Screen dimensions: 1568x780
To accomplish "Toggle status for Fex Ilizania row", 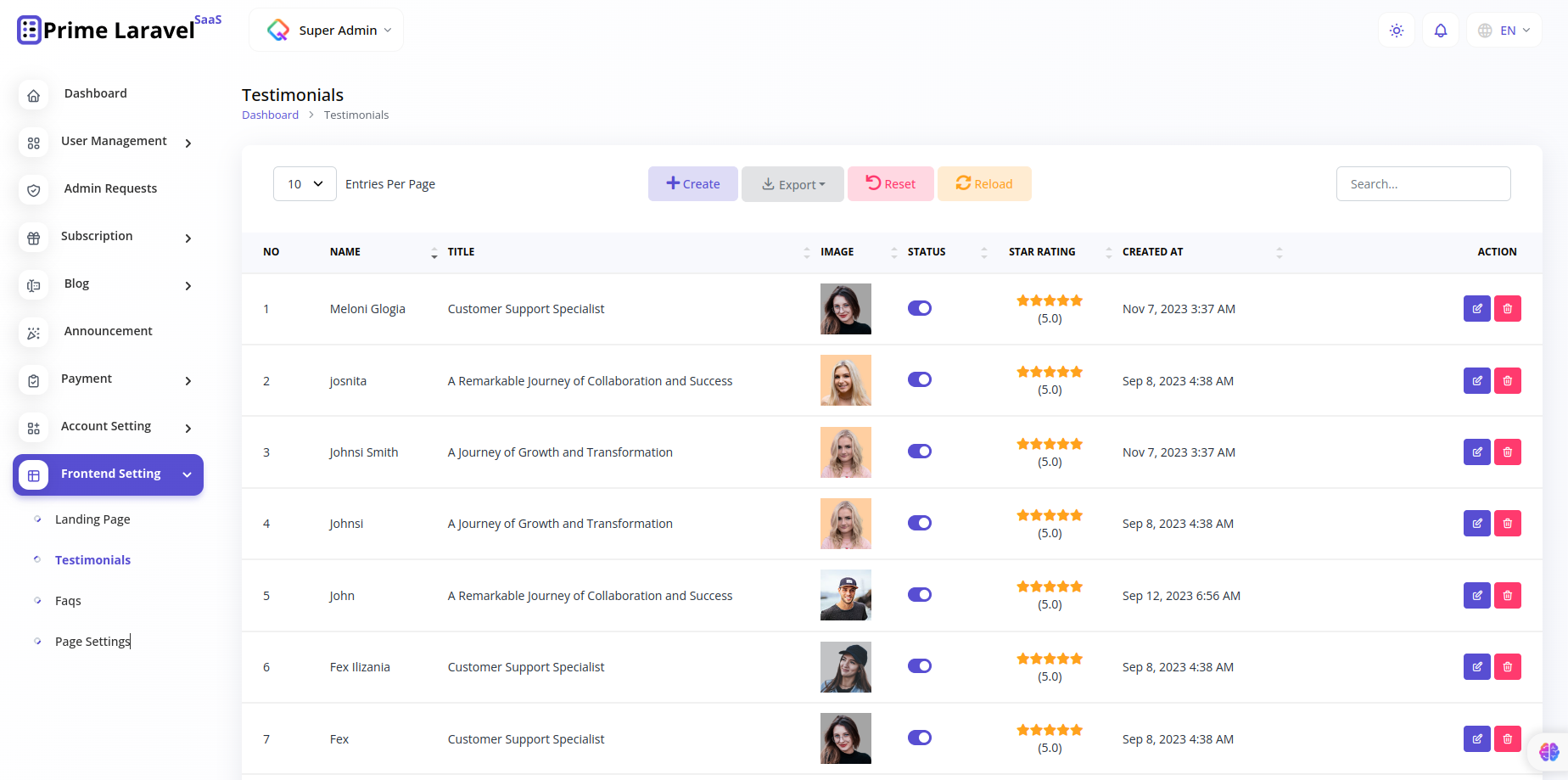I will click(920, 666).
